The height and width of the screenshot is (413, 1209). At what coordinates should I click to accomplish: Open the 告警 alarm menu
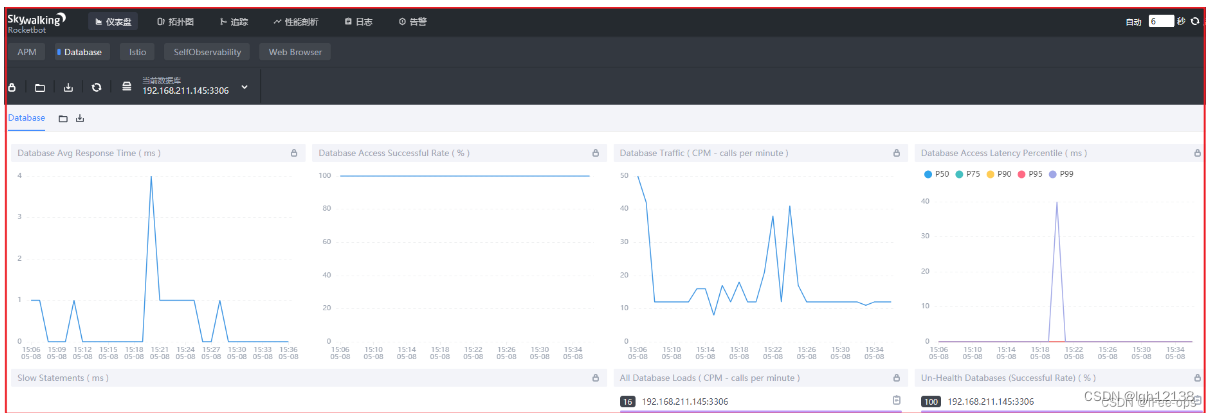(413, 22)
